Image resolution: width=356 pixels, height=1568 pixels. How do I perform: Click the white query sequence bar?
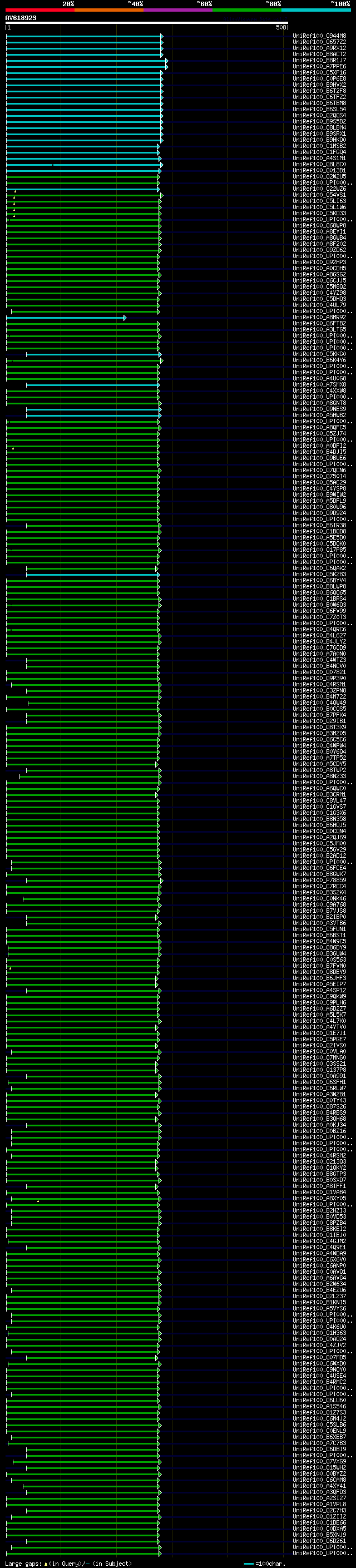[147, 22]
